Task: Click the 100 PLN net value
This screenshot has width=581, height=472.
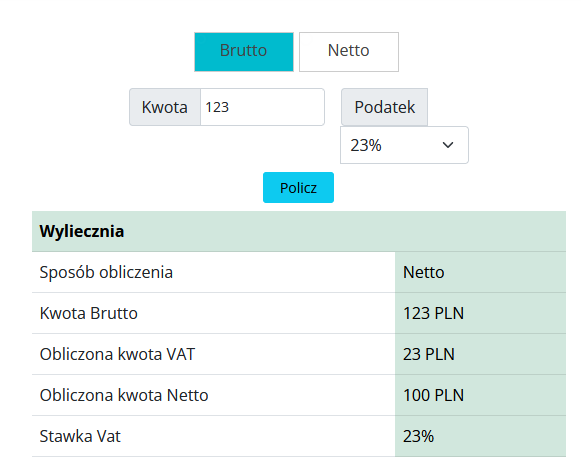Action: pos(433,395)
